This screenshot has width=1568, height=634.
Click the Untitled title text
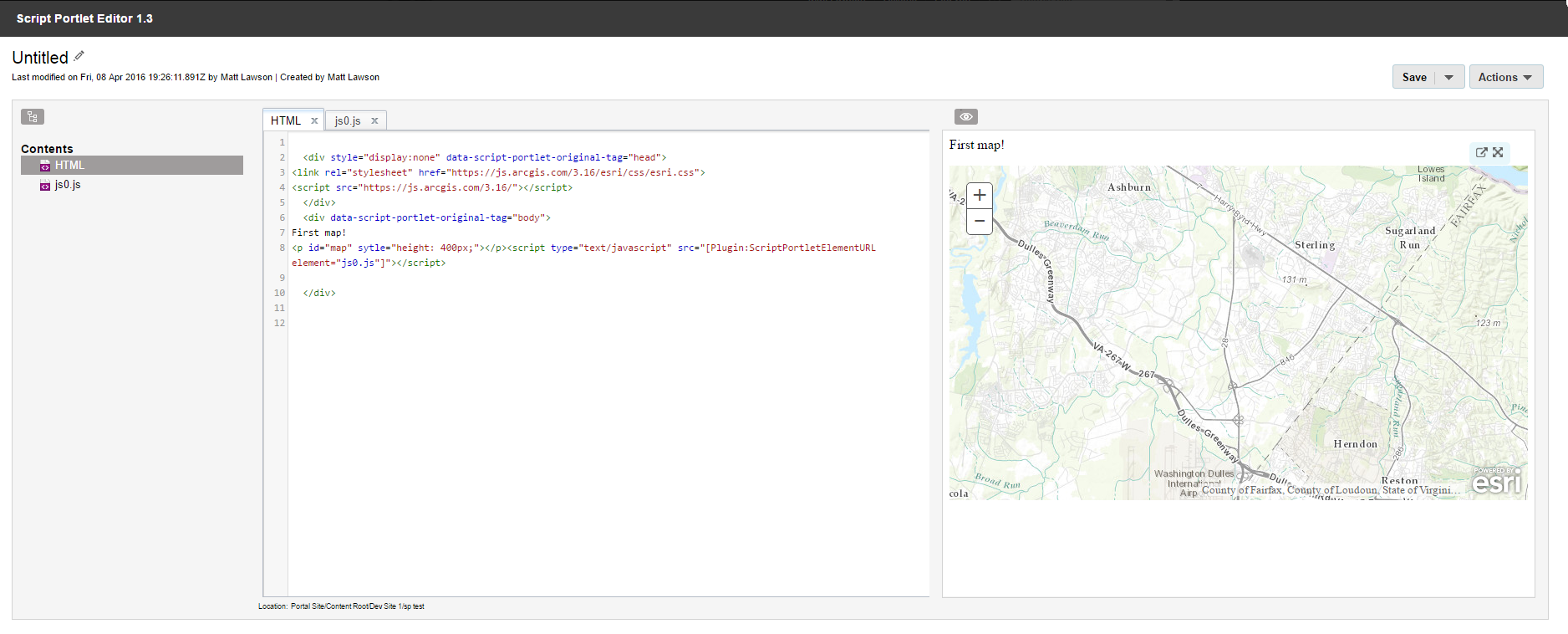[x=40, y=58]
